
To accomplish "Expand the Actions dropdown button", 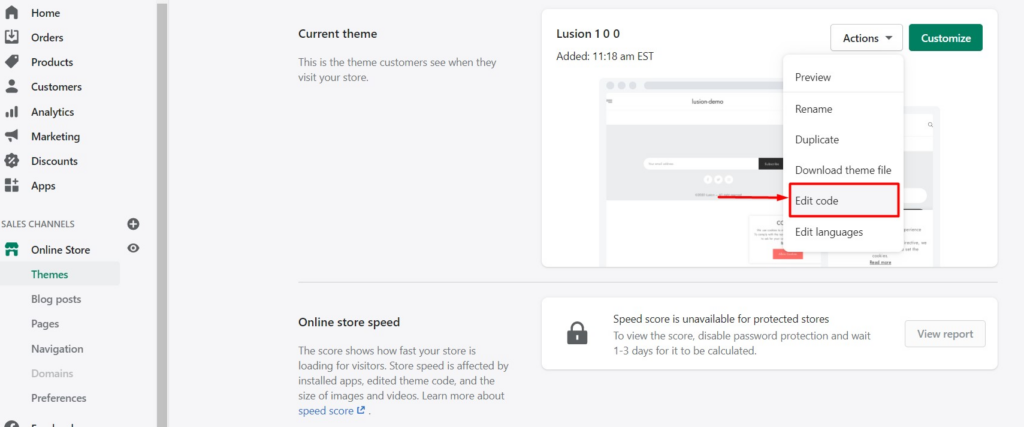I will [x=867, y=38].
